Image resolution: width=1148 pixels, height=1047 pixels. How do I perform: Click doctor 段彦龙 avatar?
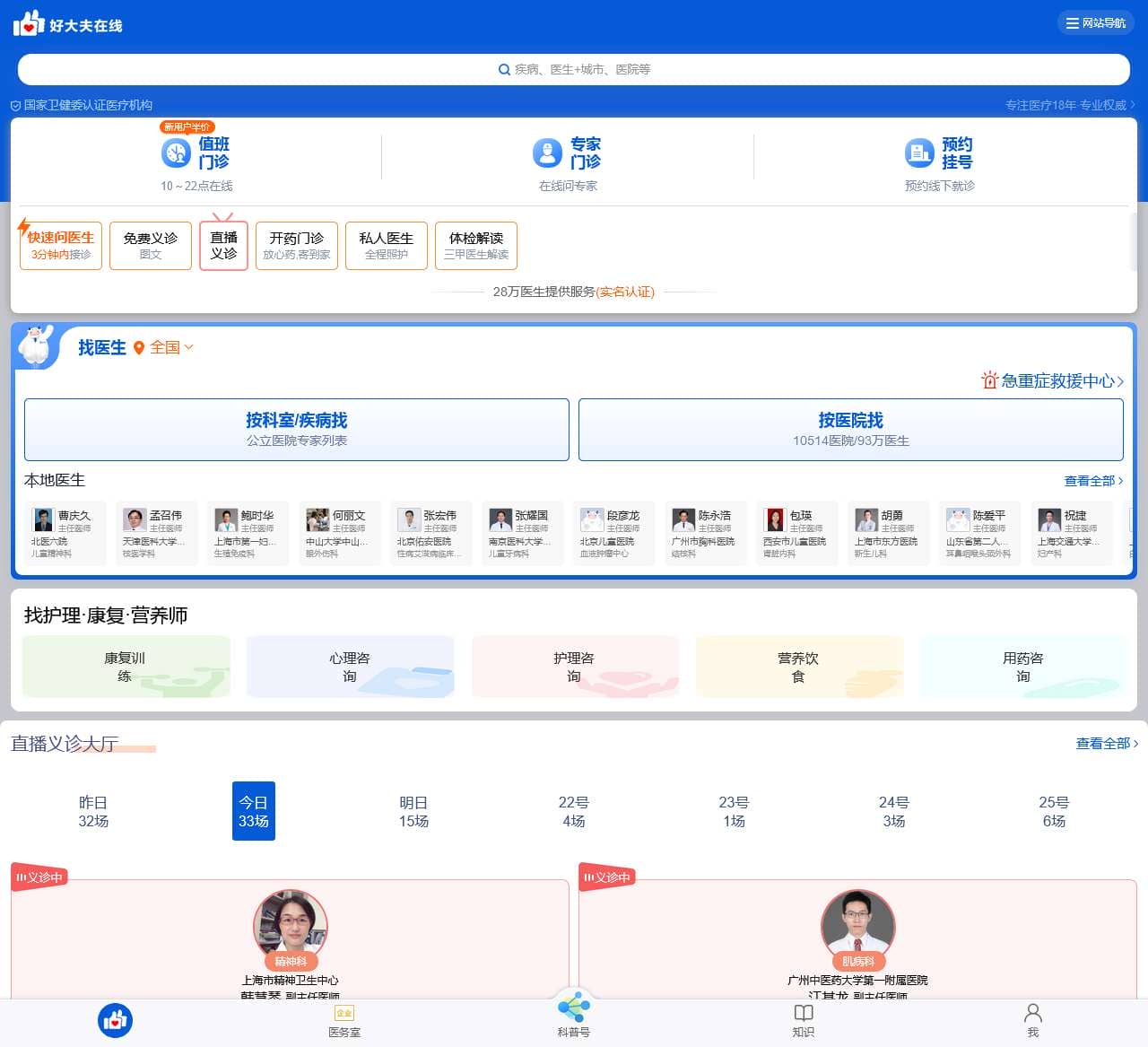click(x=592, y=519)
